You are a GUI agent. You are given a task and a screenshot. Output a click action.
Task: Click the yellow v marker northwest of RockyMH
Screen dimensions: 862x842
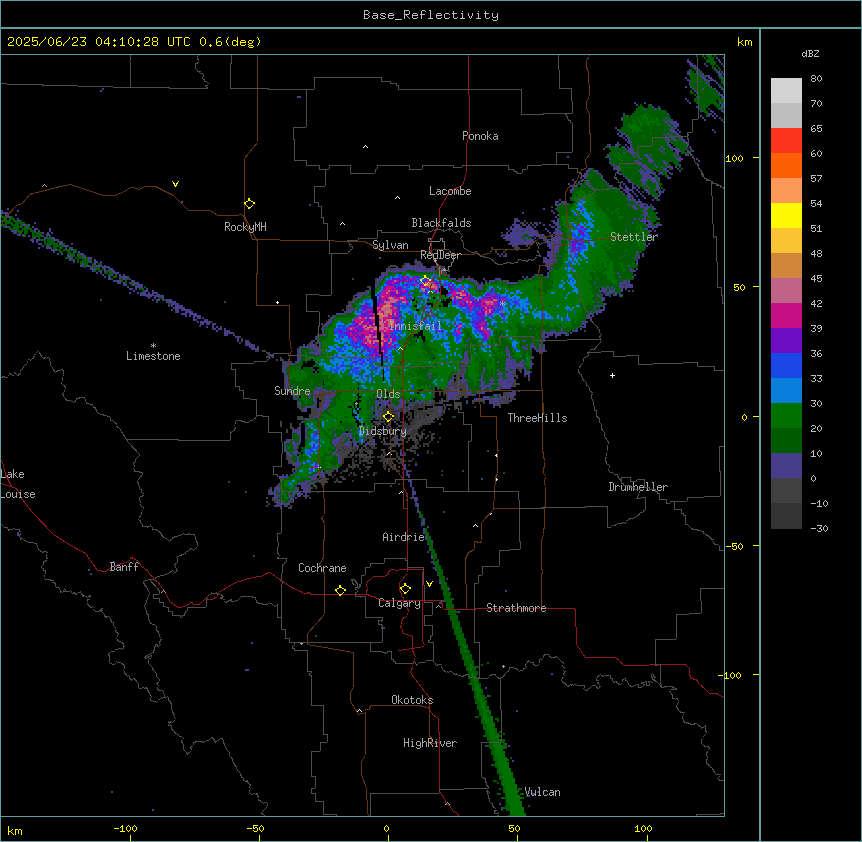(x=175, y=184)
